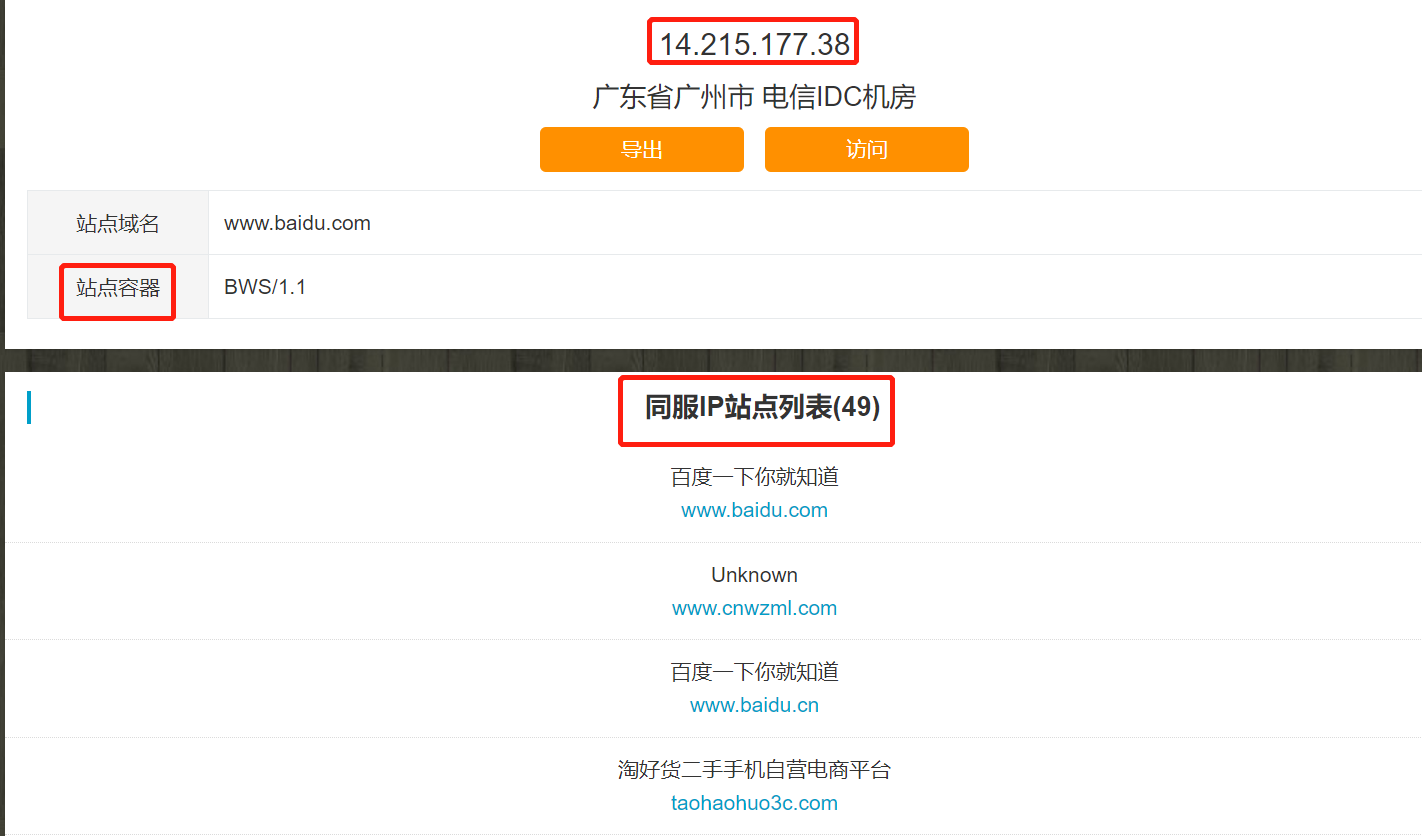Click the 同服IP站点列表(49) heading
This screenshot has height=836, width=1422.
(x=762, y=407)
